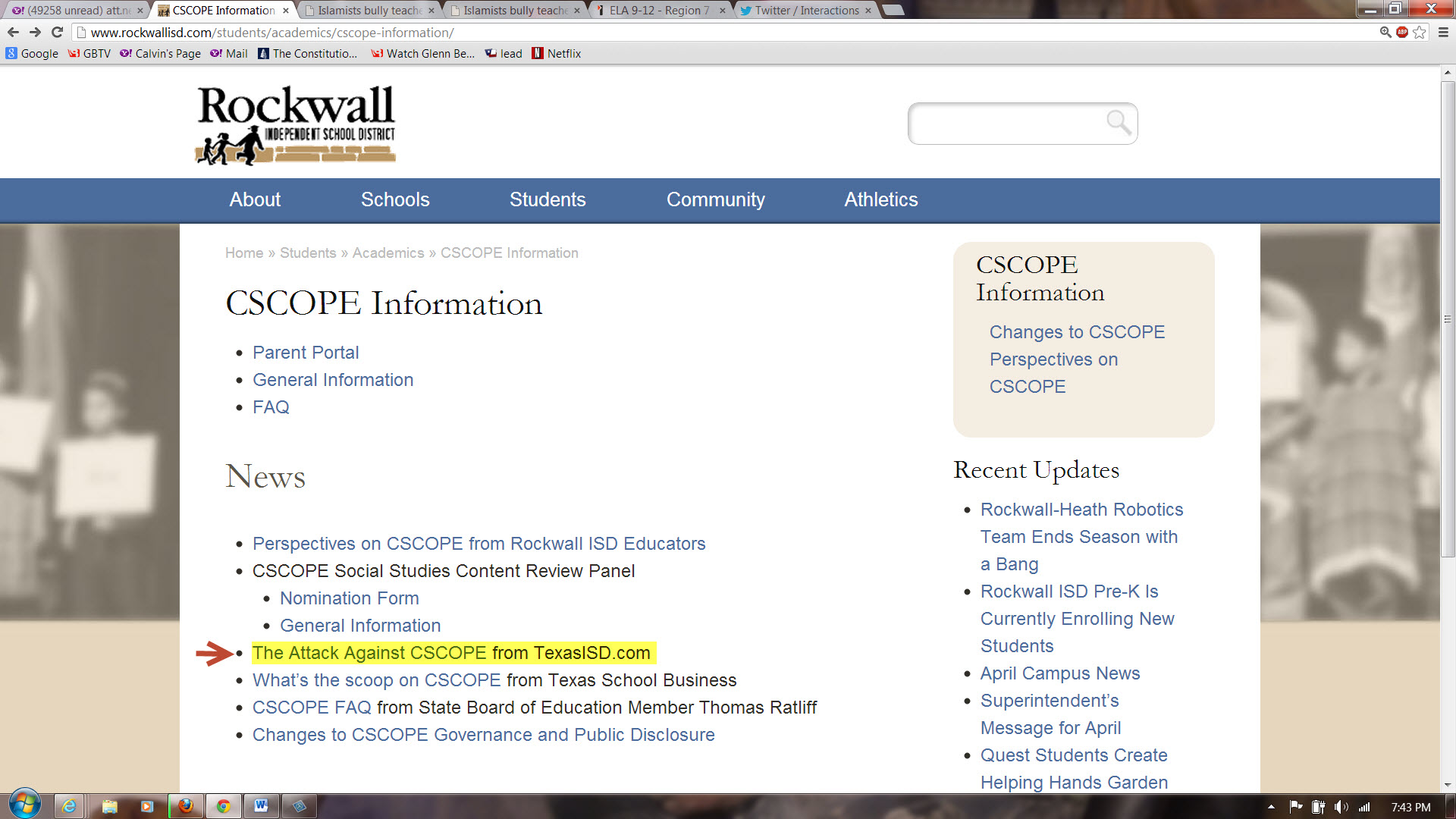Switch to the ELA 9-12 Region 7 tab
The image size is (1456, 819).
[x=659, y=11]
